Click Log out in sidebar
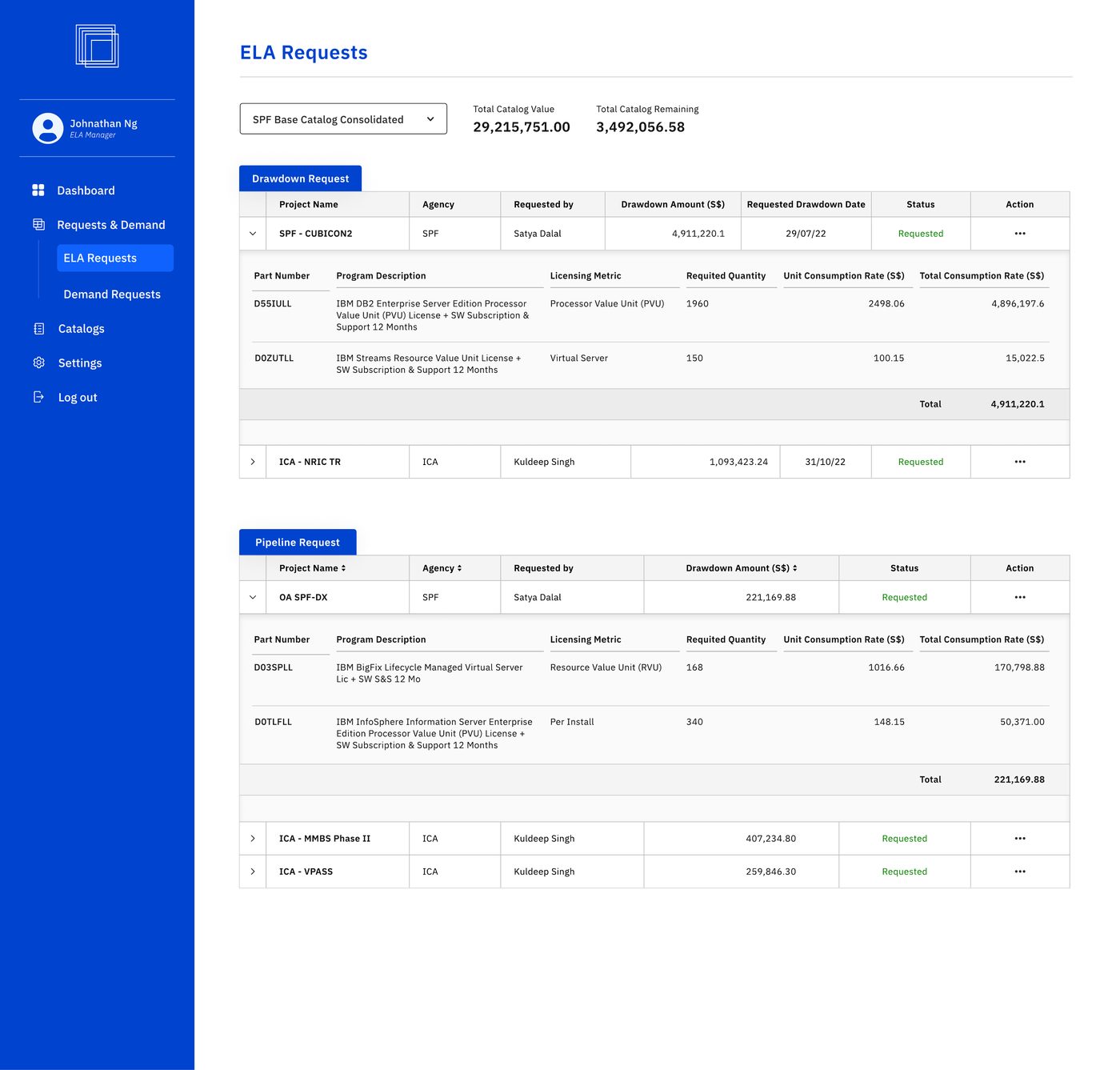1120x1070 pixels. click(78, 398)
